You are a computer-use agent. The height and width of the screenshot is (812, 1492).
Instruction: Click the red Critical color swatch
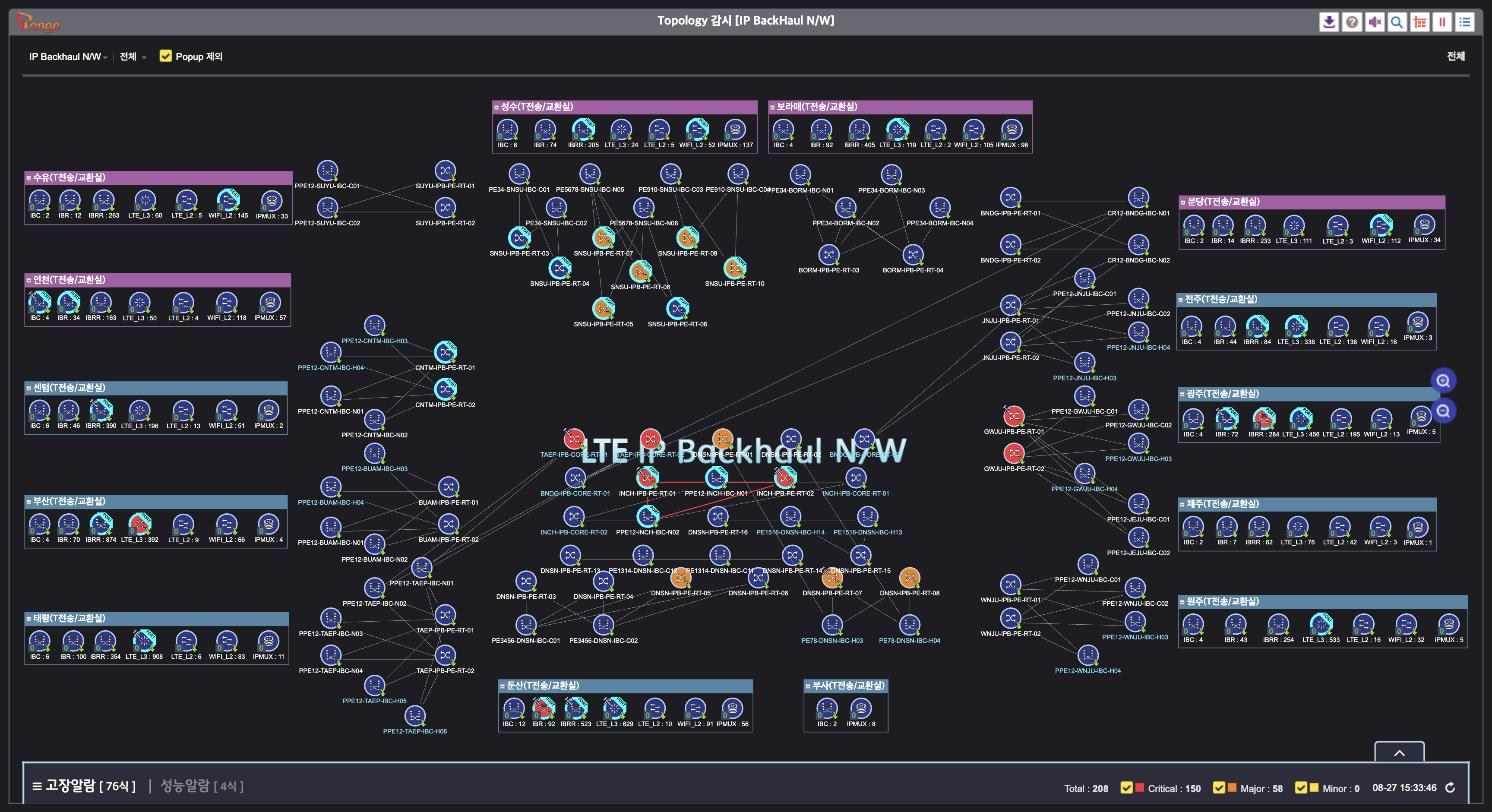1140,788
